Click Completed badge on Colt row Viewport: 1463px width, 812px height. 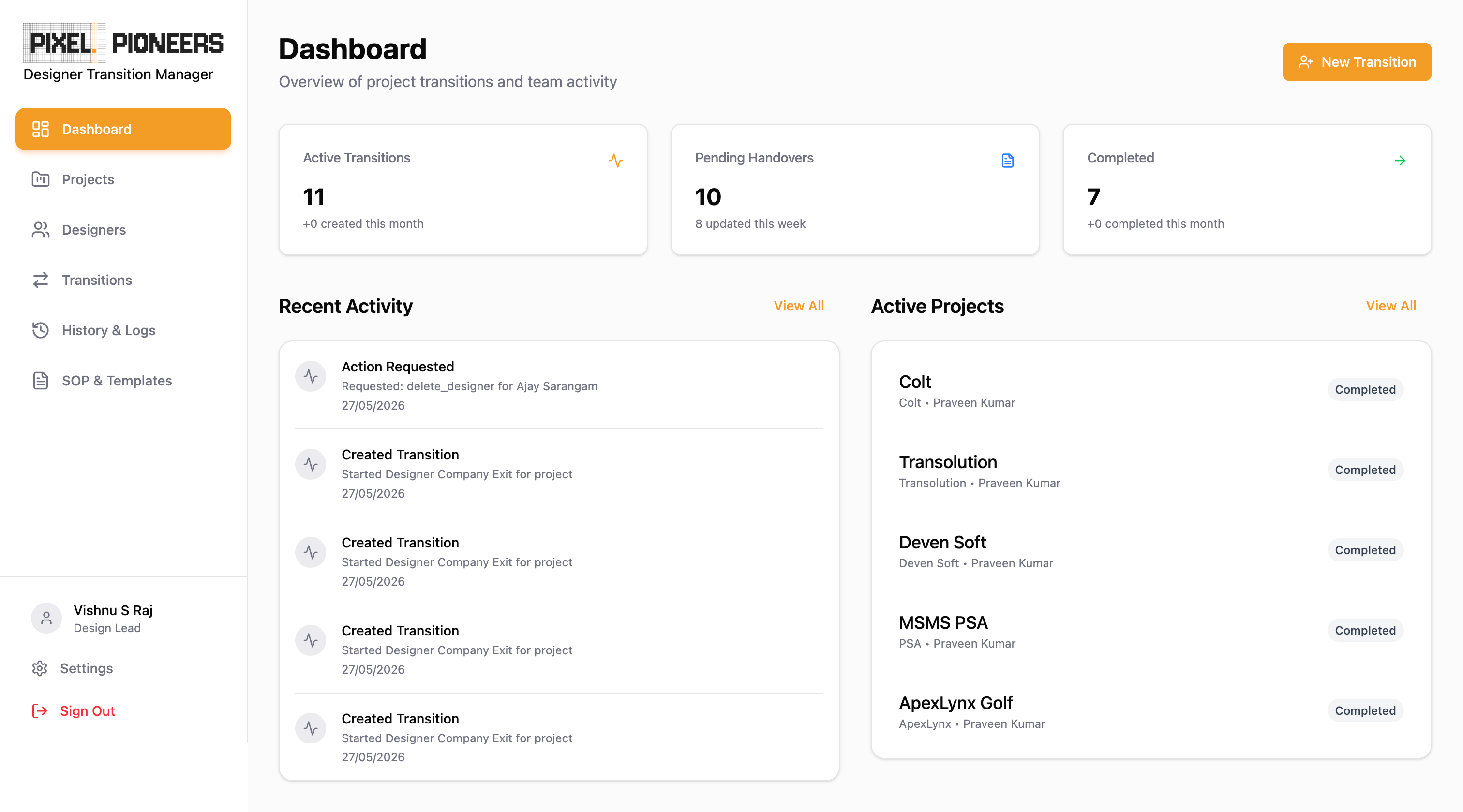pyautogui.click(x=1365, y=389)
